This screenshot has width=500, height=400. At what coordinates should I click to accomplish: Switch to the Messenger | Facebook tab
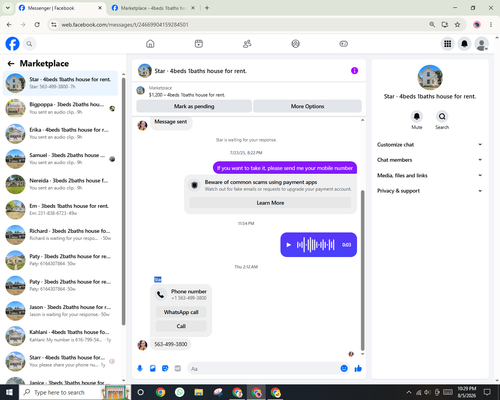click(60, 8)
